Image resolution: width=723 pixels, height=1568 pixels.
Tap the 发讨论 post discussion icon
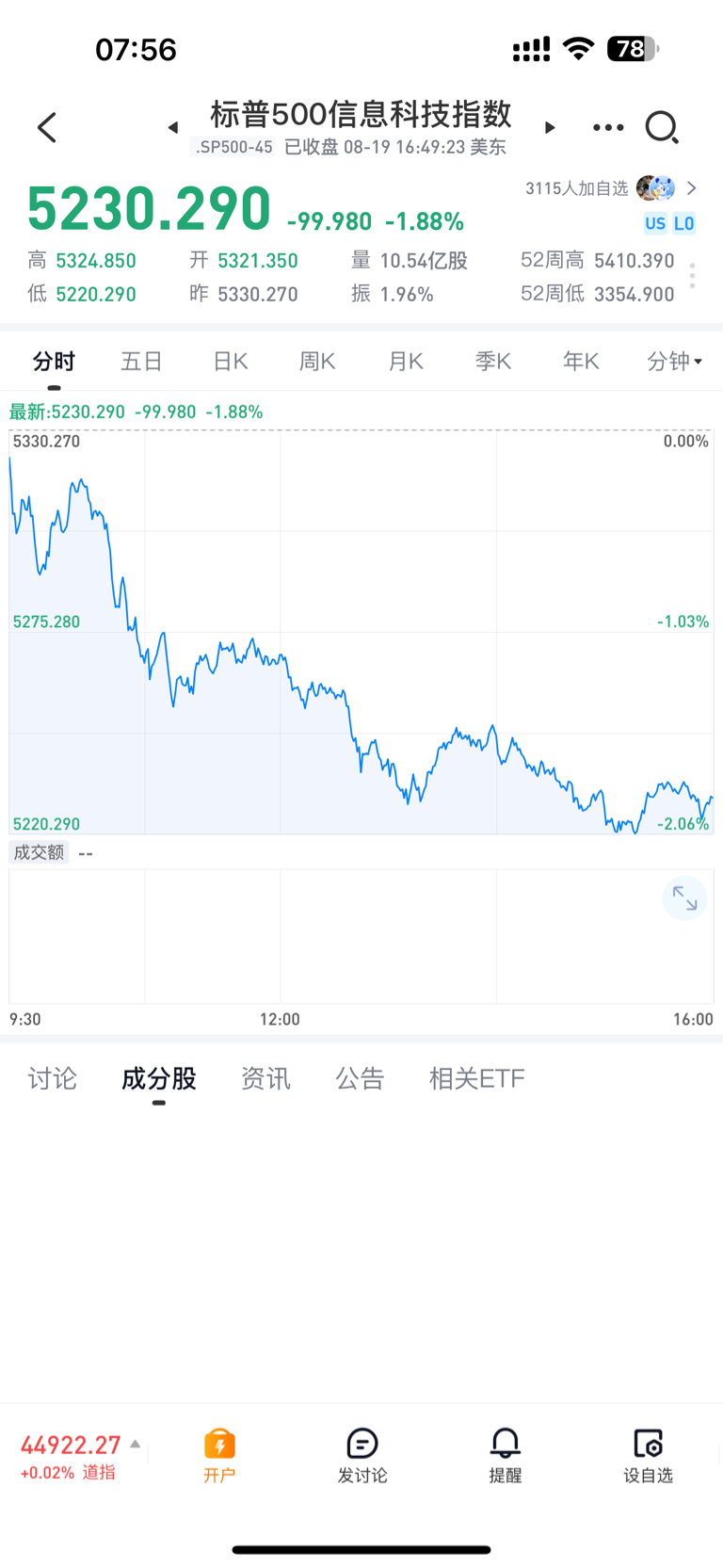[x=362, y=1455]
